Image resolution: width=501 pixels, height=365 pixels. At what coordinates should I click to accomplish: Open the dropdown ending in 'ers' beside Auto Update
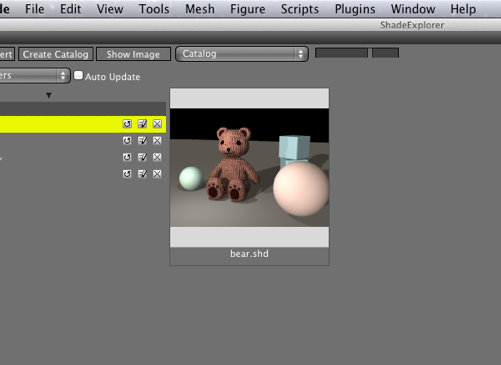35,76
